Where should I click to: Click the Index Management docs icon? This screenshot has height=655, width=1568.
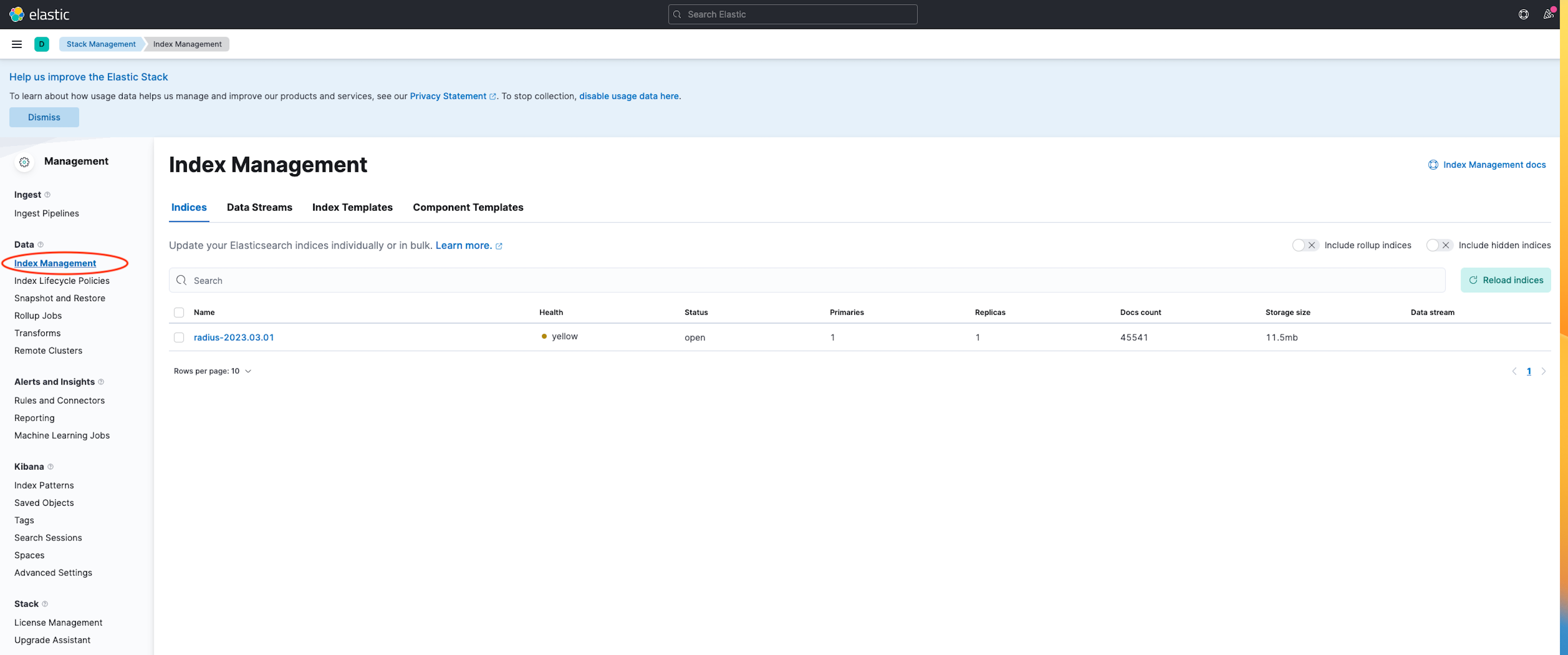click(1433, 165)
